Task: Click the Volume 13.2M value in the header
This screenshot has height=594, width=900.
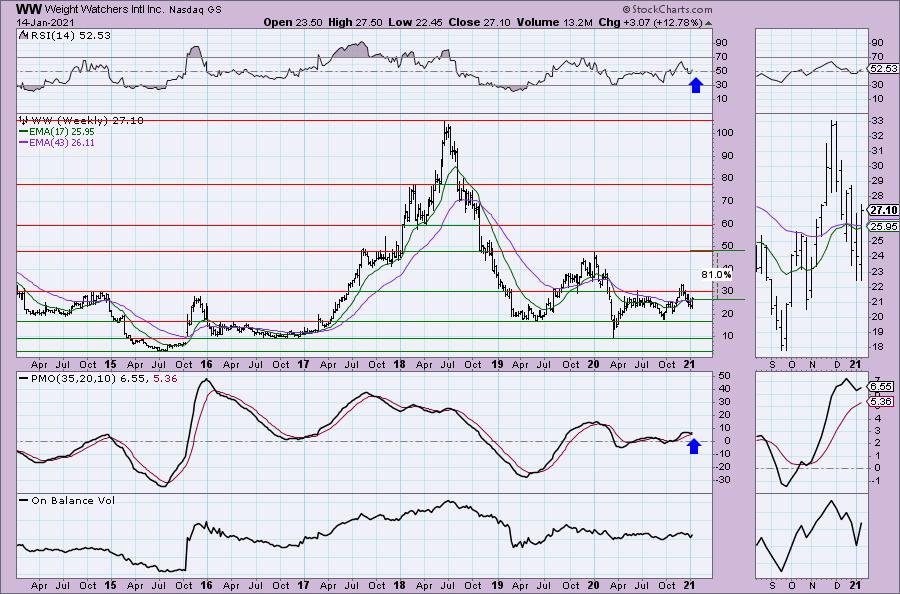Action: [554, 22]
